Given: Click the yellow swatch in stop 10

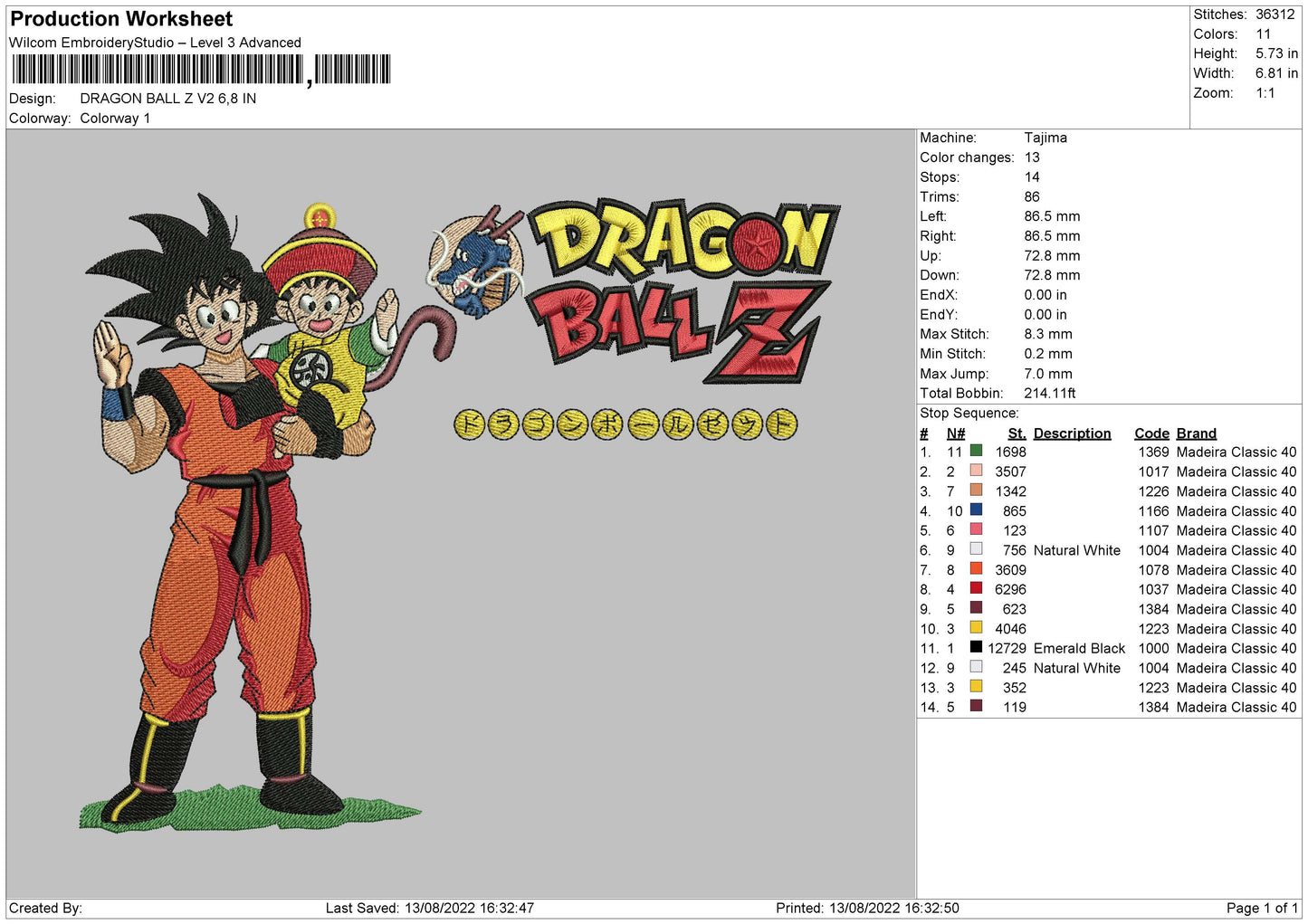Looking at the screenshot, I should point(976,627).
